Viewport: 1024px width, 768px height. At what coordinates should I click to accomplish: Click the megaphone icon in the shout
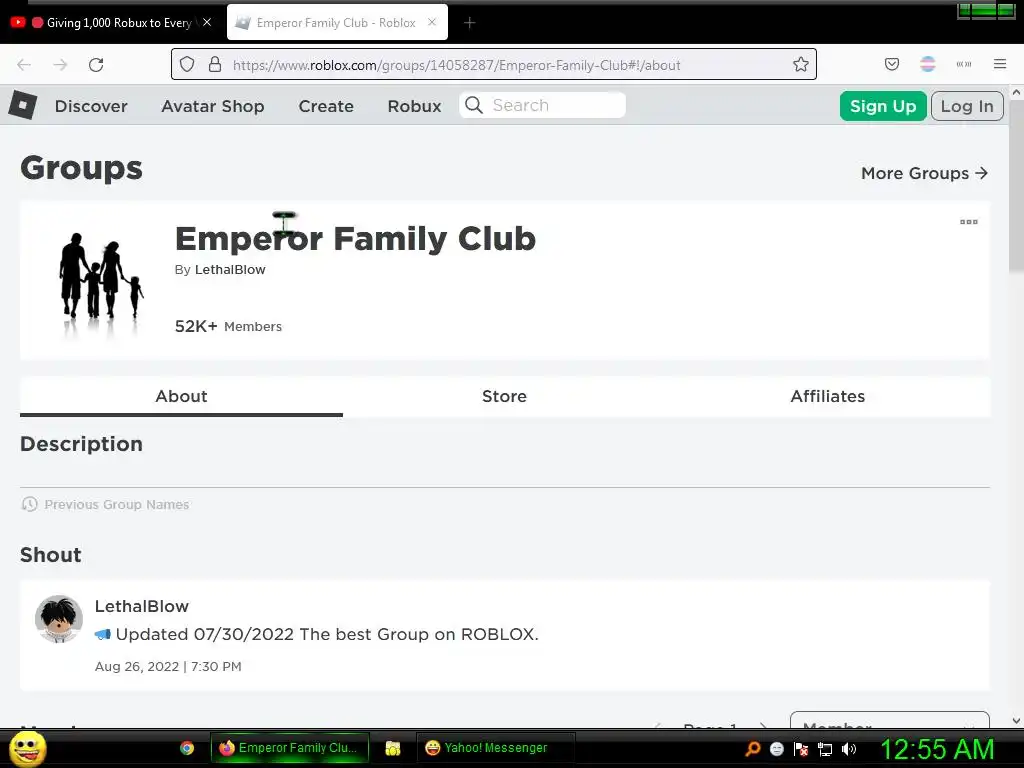point(103,634)
